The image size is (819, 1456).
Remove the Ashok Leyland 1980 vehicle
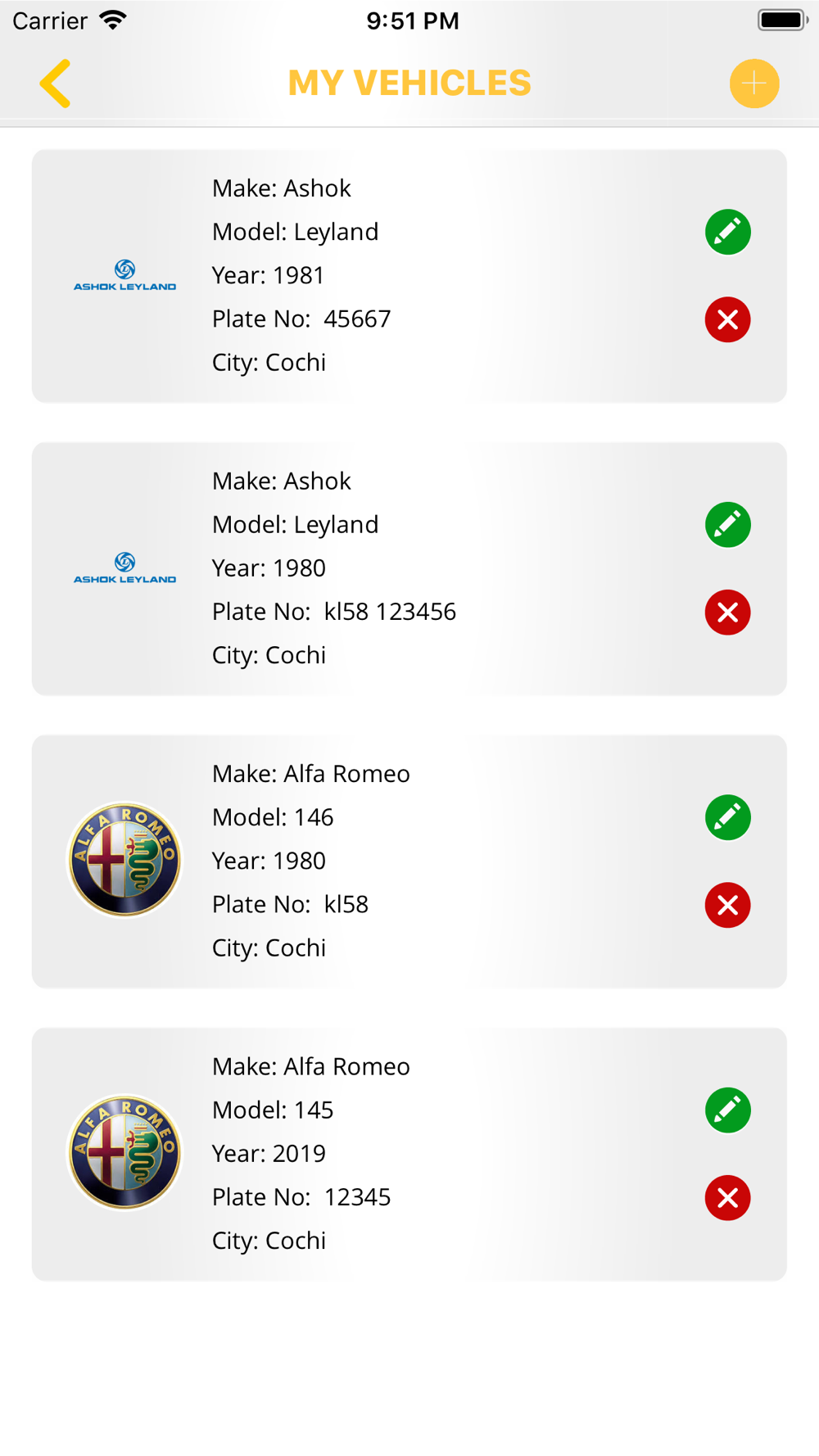727,612
